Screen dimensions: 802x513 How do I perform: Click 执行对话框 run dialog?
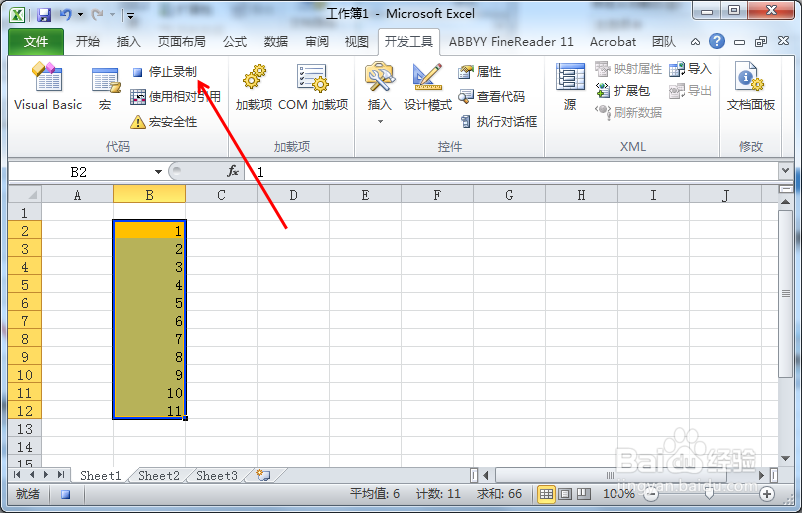[x=498, y=121]
